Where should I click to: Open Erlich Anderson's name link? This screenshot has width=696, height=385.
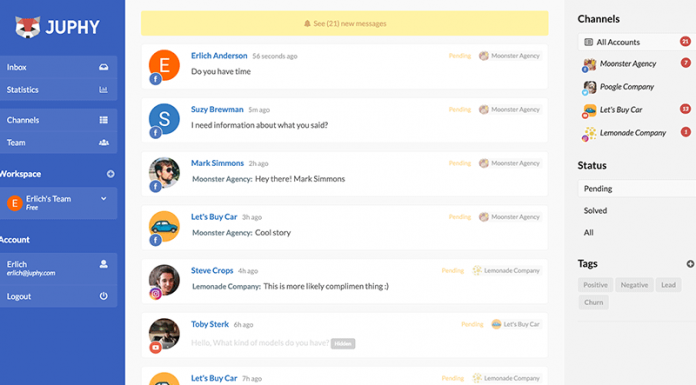pyautogui.click(x=219, y=56)
